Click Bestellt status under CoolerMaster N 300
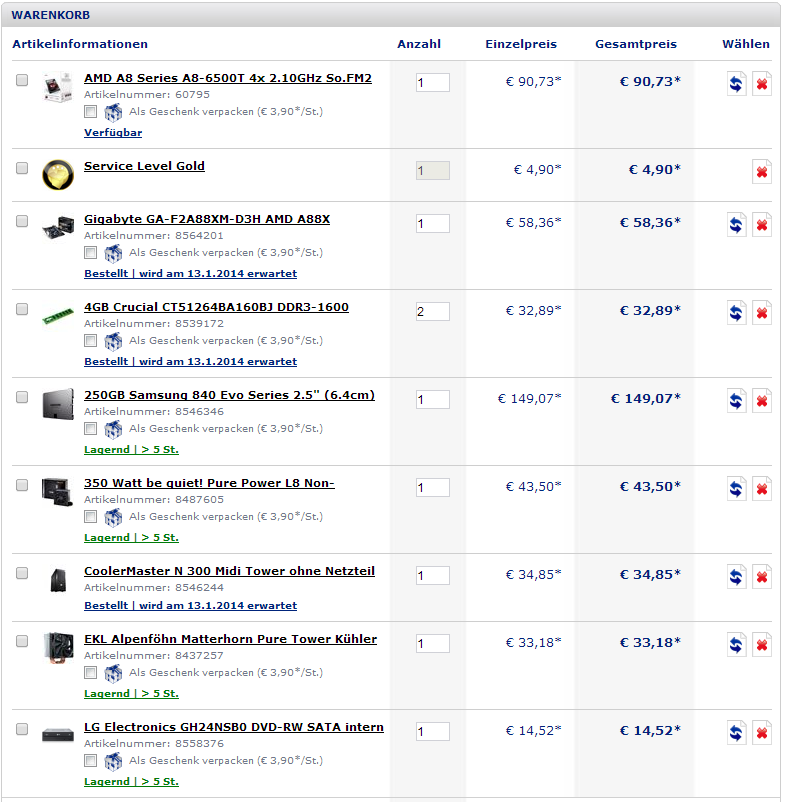Screen dimensions: 785x802 190,606
